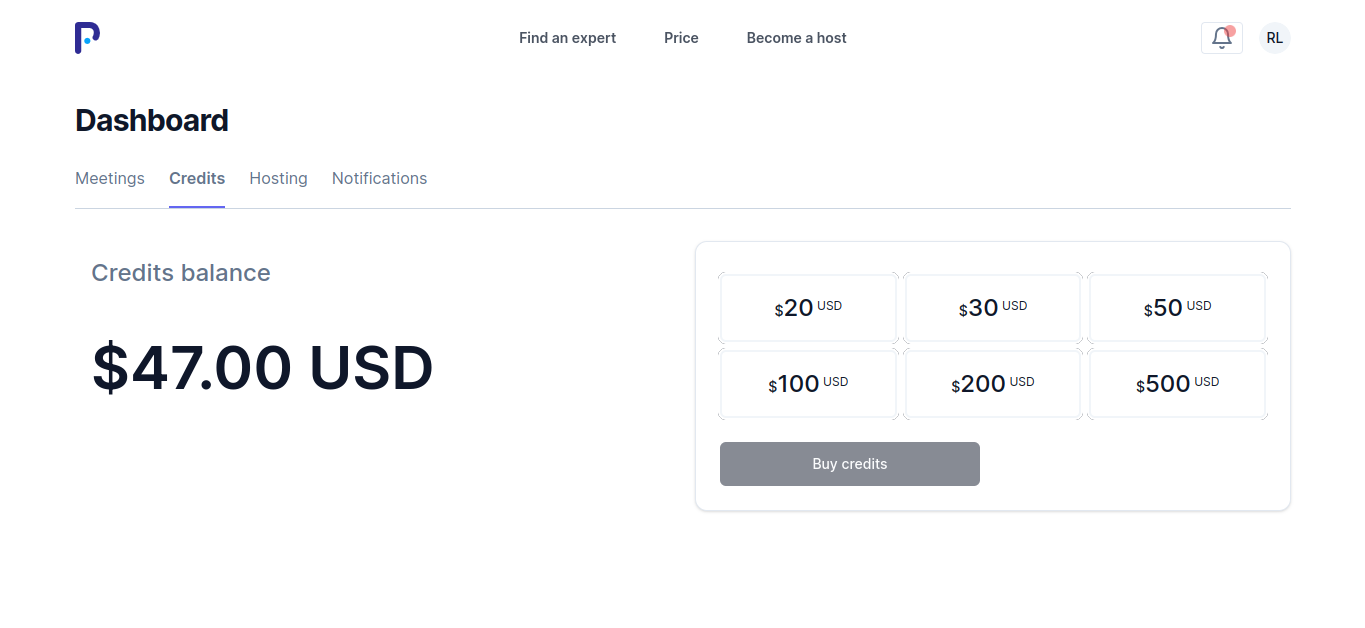Choose the $50 USD credit amount
This screenshot has height=628, width=1365.
pos(1177,308)
